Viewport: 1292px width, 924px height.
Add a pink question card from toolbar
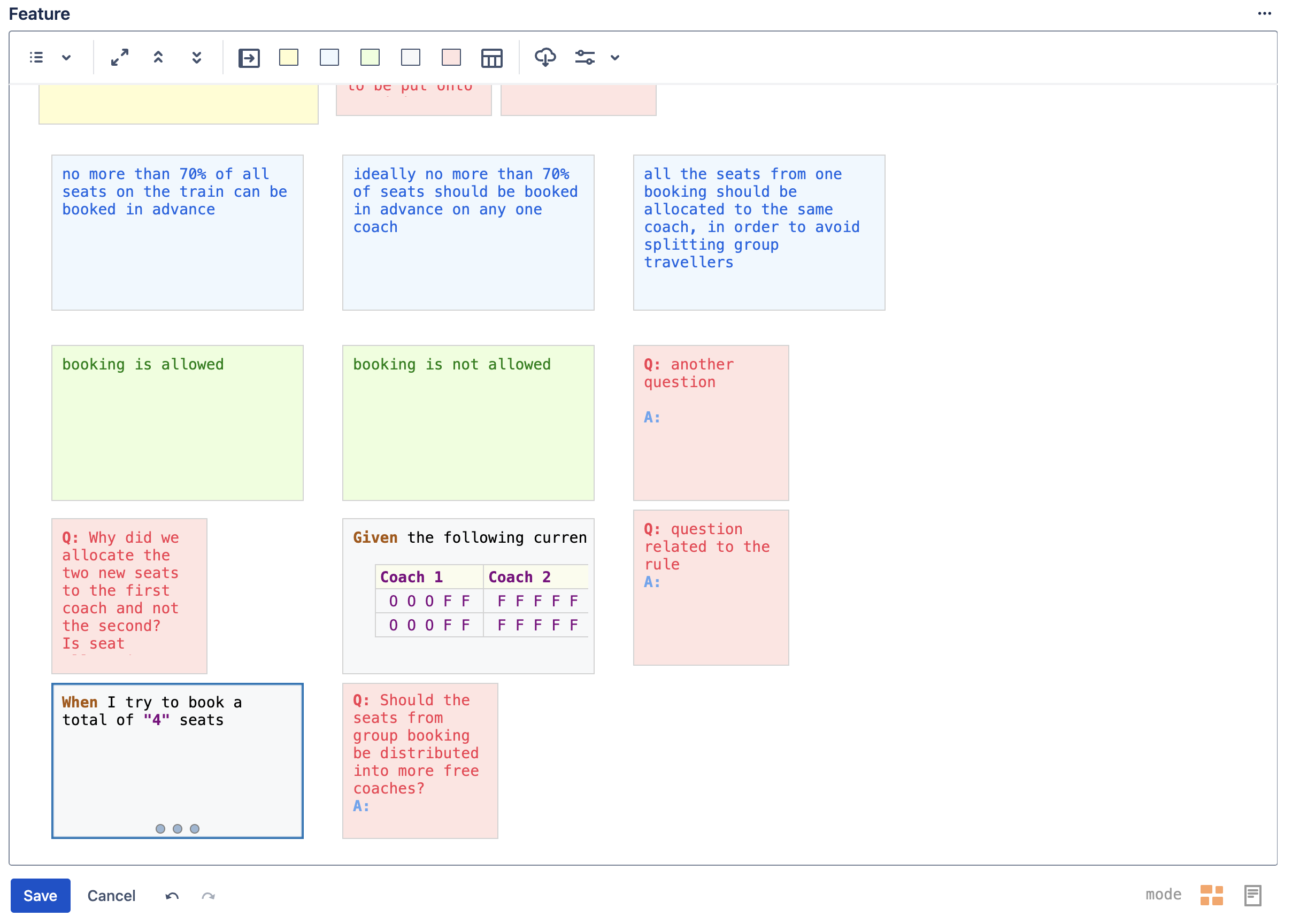[x=451, y=57]
